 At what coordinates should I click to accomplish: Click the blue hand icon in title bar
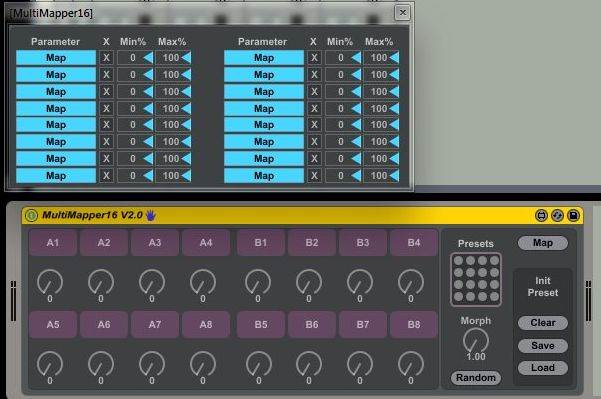point(151,215)
